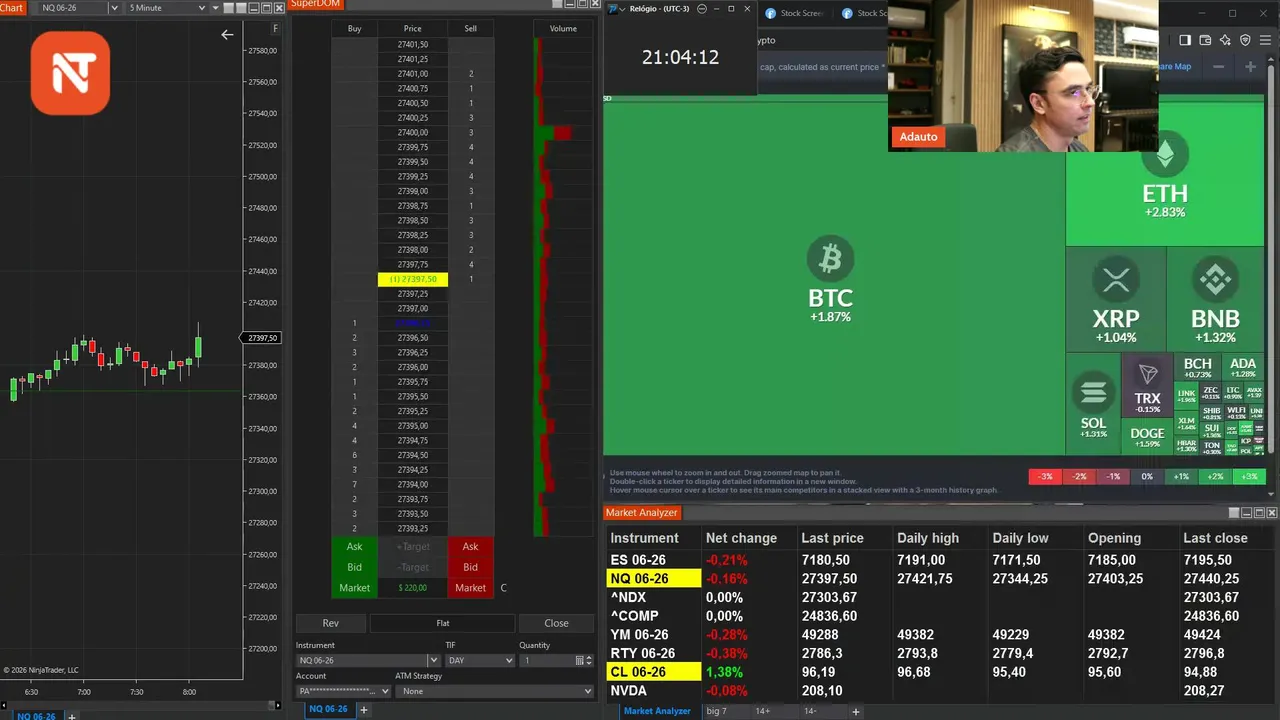
Task: Click the C button beside Sell Market
Action: pyautogui.click(x=503, y=588)
